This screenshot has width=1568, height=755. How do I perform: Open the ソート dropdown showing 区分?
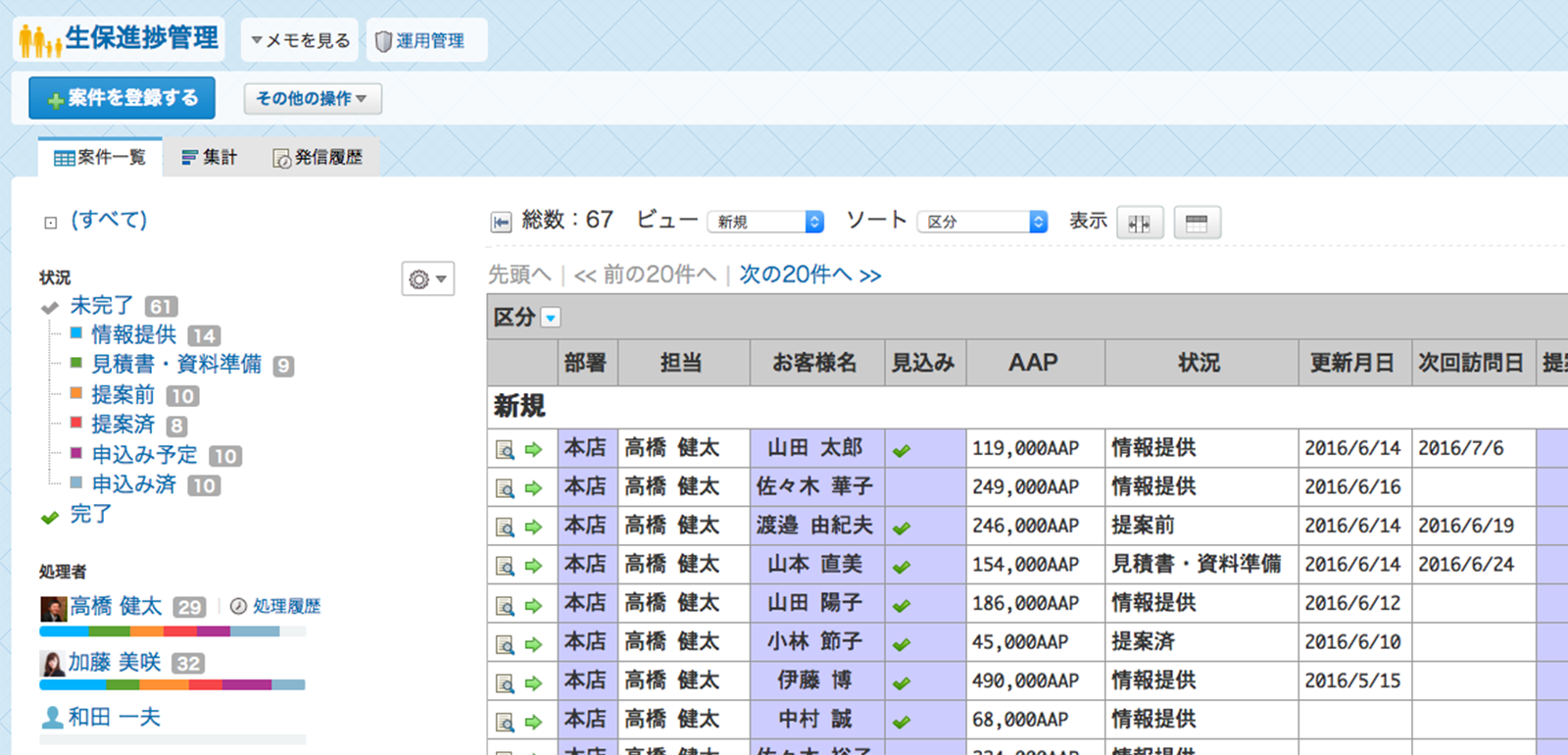(982, 223)
